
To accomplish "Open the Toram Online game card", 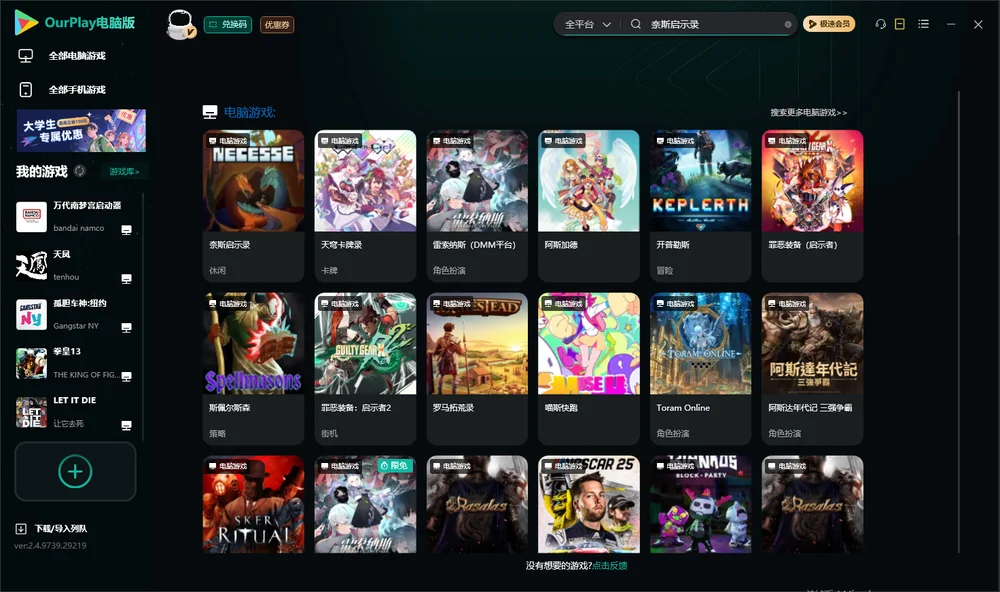I will click(x=700, y=368).
